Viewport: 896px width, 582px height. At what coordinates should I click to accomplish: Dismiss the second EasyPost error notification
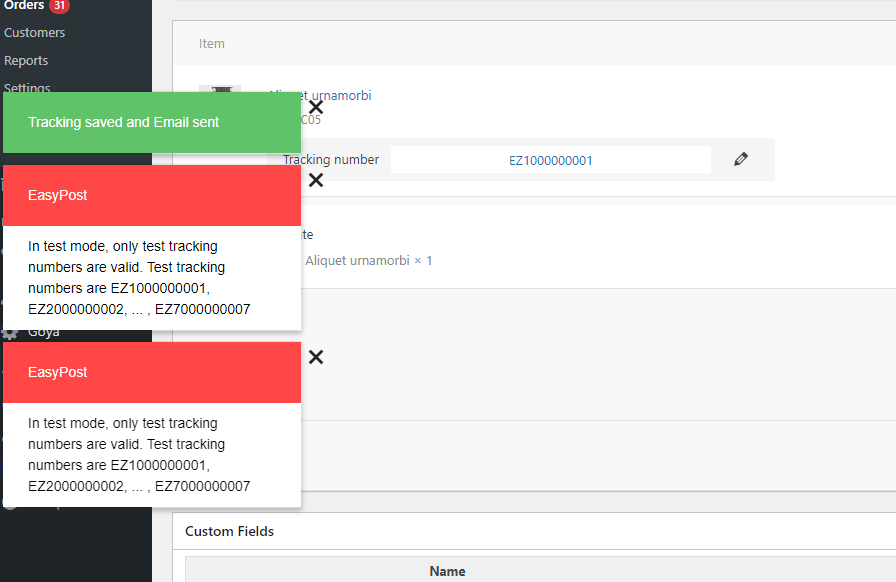pos(315,357)
